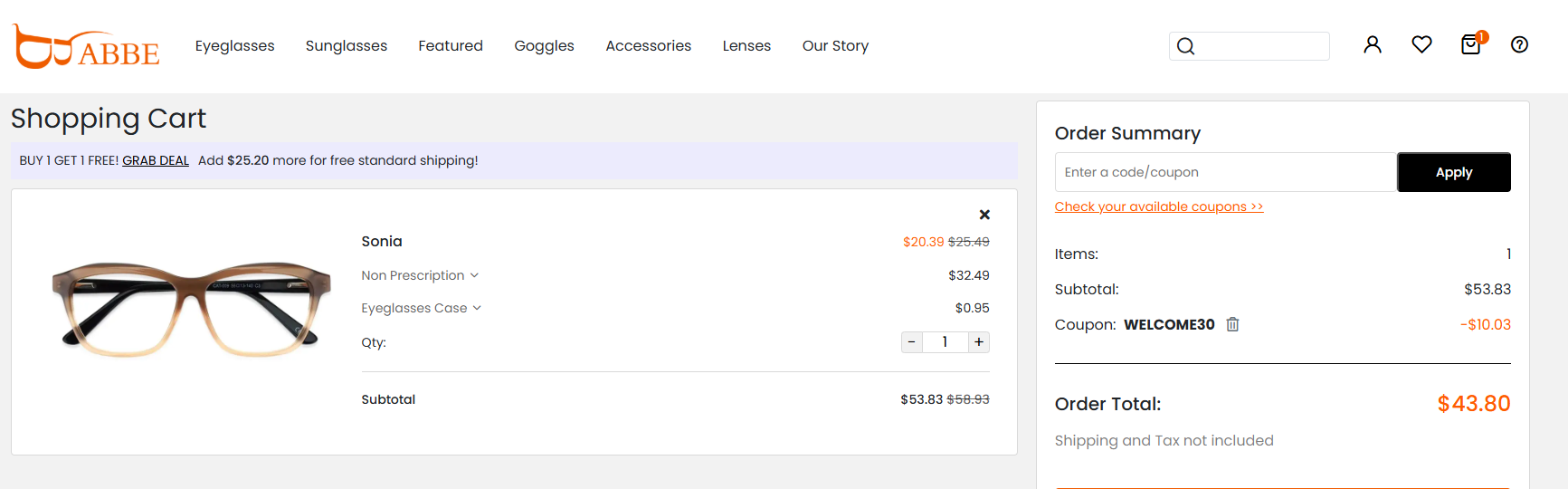Open the user account icon
The image size is (1568, 489).
1373,44
